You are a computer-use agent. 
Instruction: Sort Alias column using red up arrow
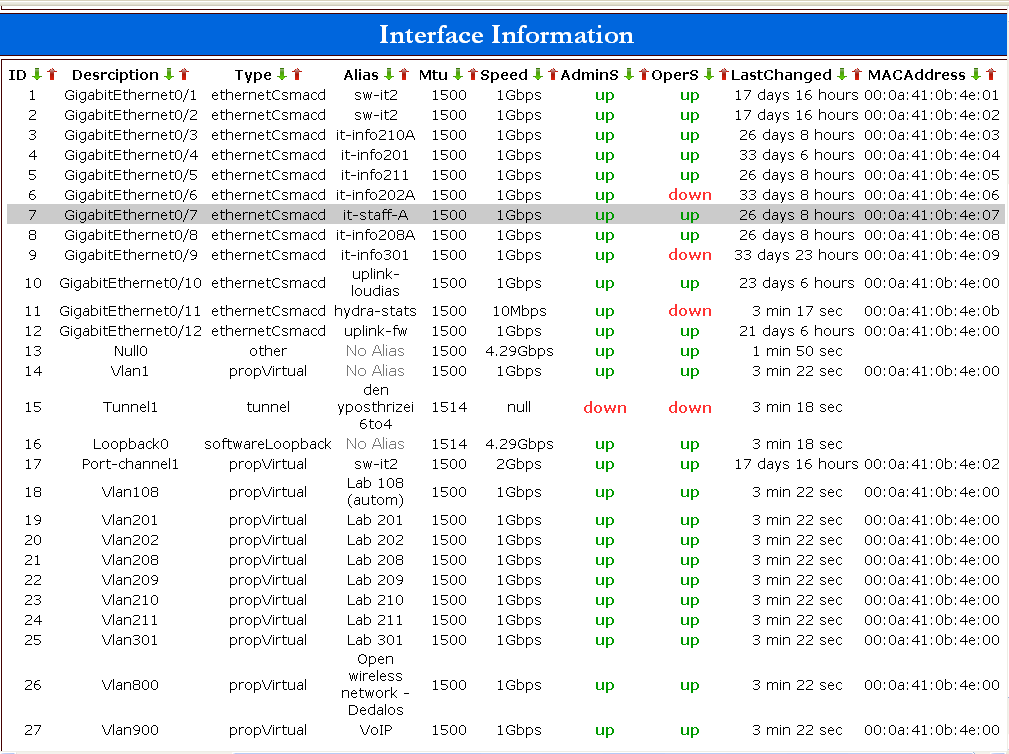tap(404, 75)
